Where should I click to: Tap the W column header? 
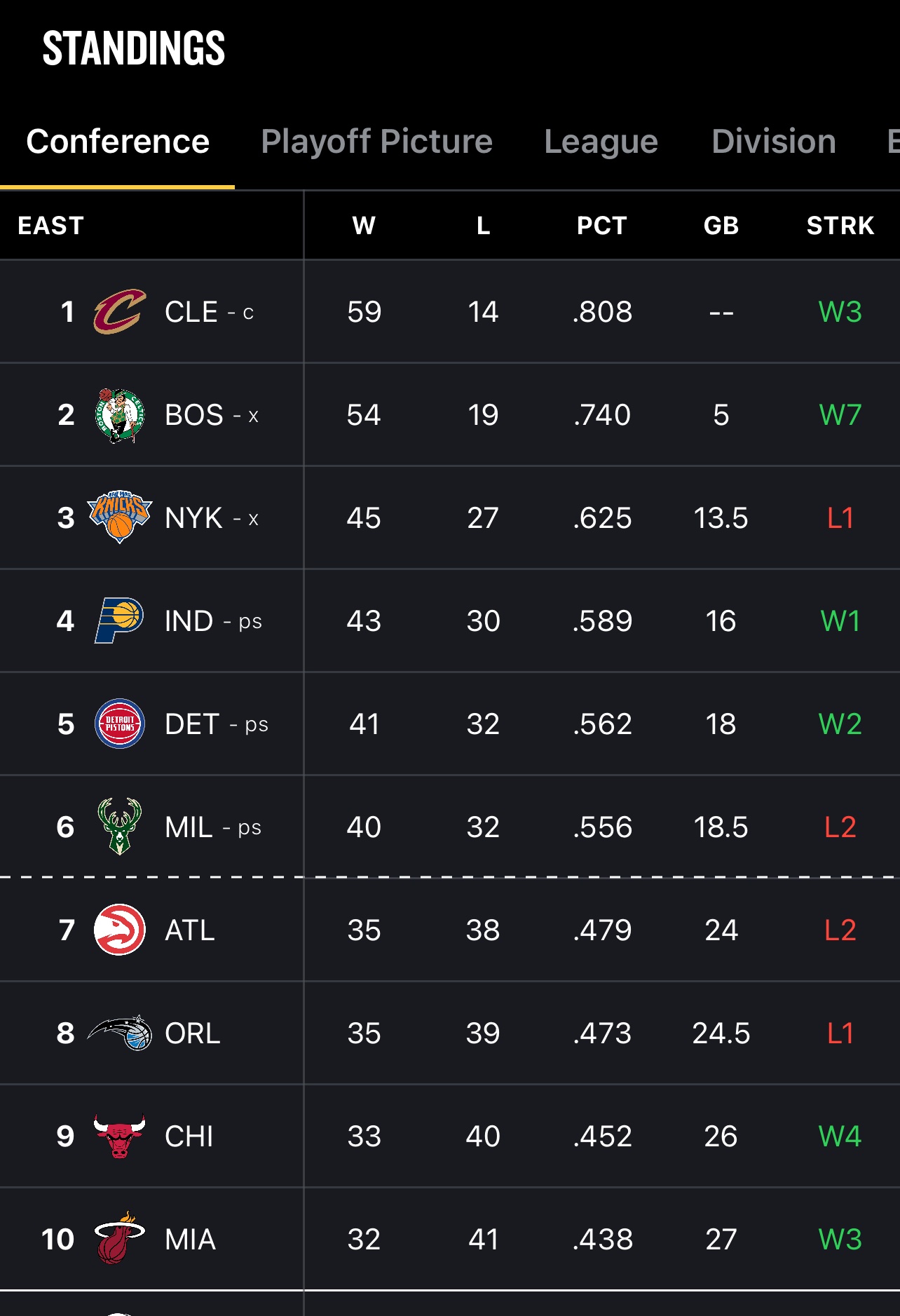(364, 226)
